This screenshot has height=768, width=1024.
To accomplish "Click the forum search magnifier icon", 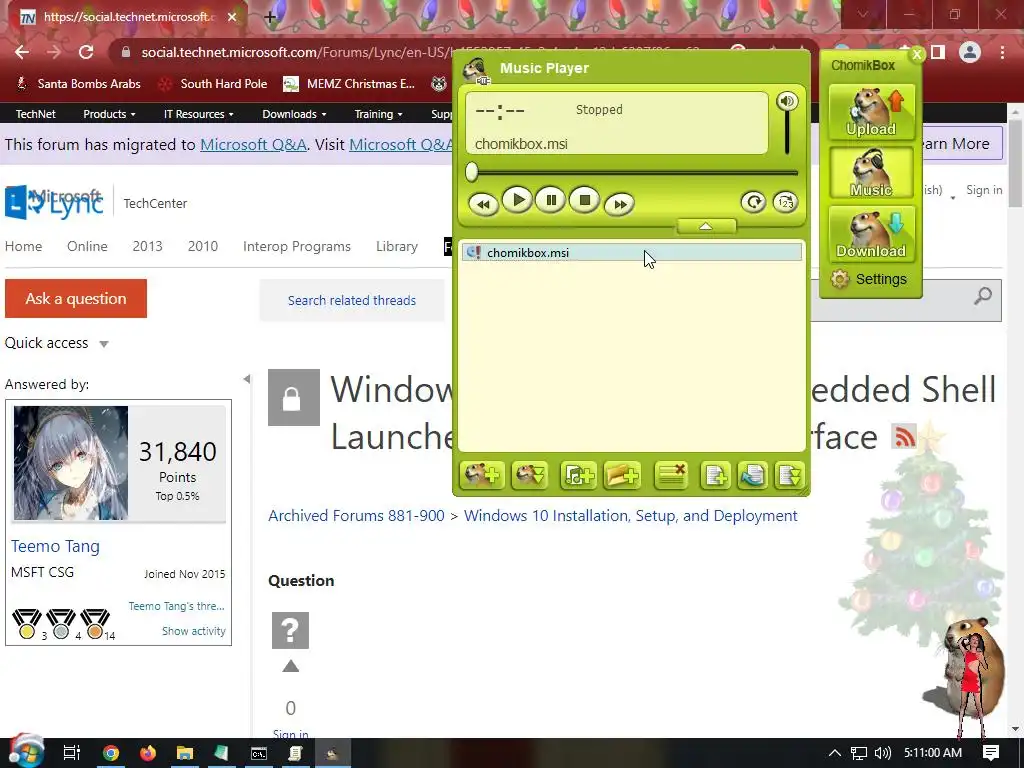I will coord(982,296).
